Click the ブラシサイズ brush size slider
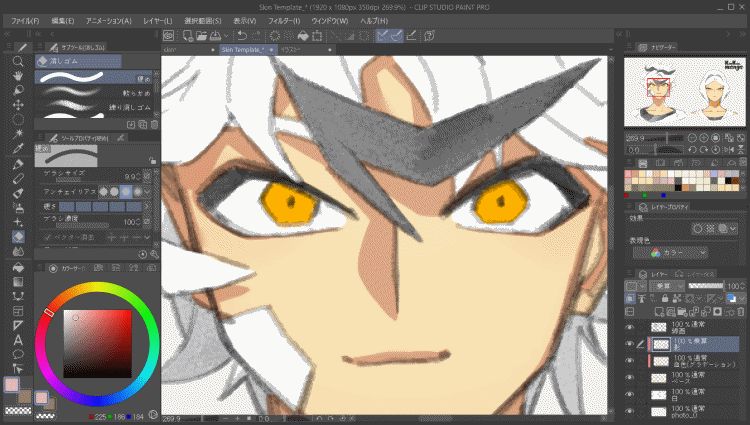Image resolution: width=750 pixels, height=425 pixels. (x=82, y=181)
